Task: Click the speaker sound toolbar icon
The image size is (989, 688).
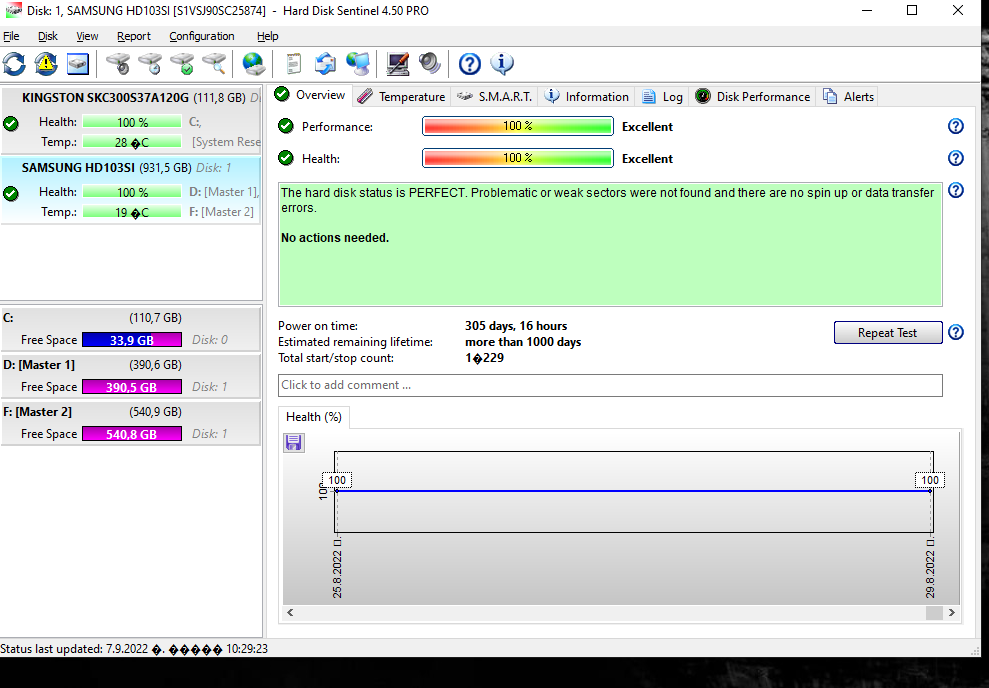Action: click(430, 64)
